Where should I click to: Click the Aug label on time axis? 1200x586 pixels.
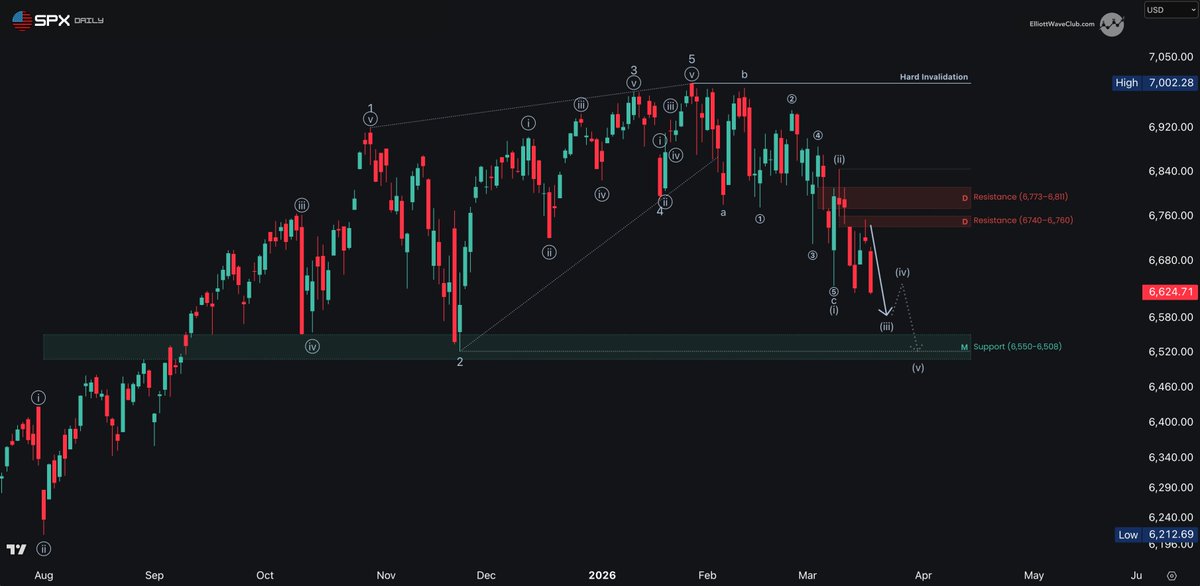42,576
